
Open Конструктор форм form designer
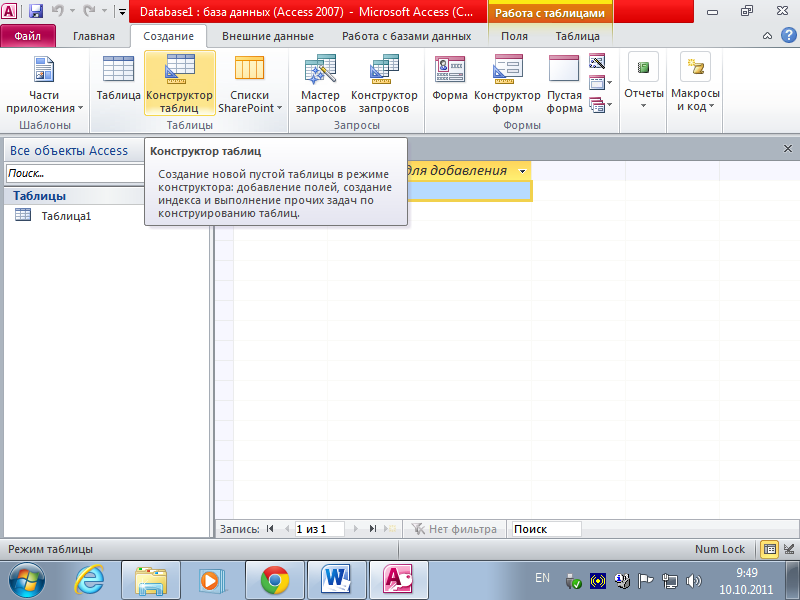click(x=507, y=84)
